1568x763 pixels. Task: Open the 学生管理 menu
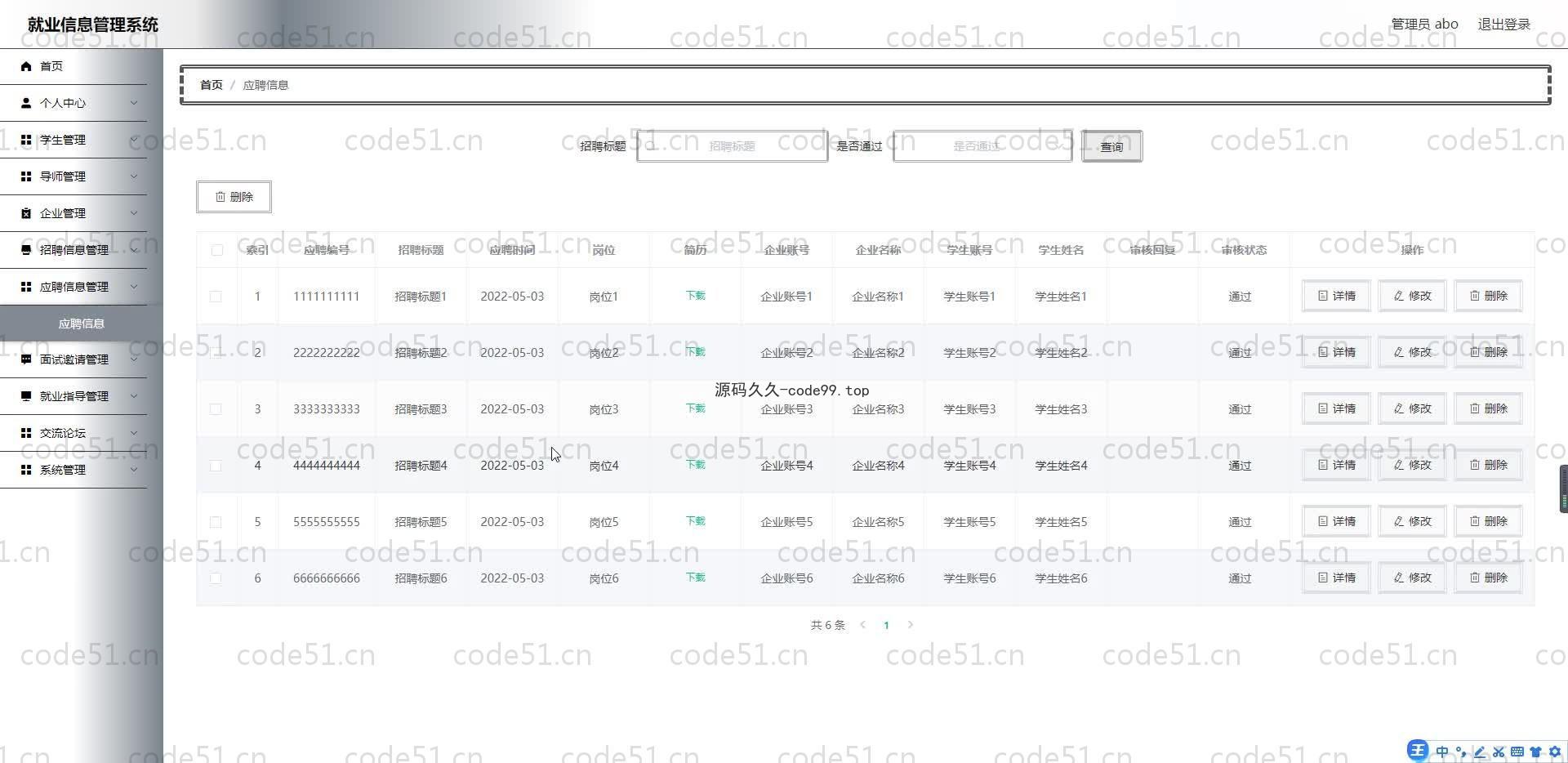click(73, 140)
